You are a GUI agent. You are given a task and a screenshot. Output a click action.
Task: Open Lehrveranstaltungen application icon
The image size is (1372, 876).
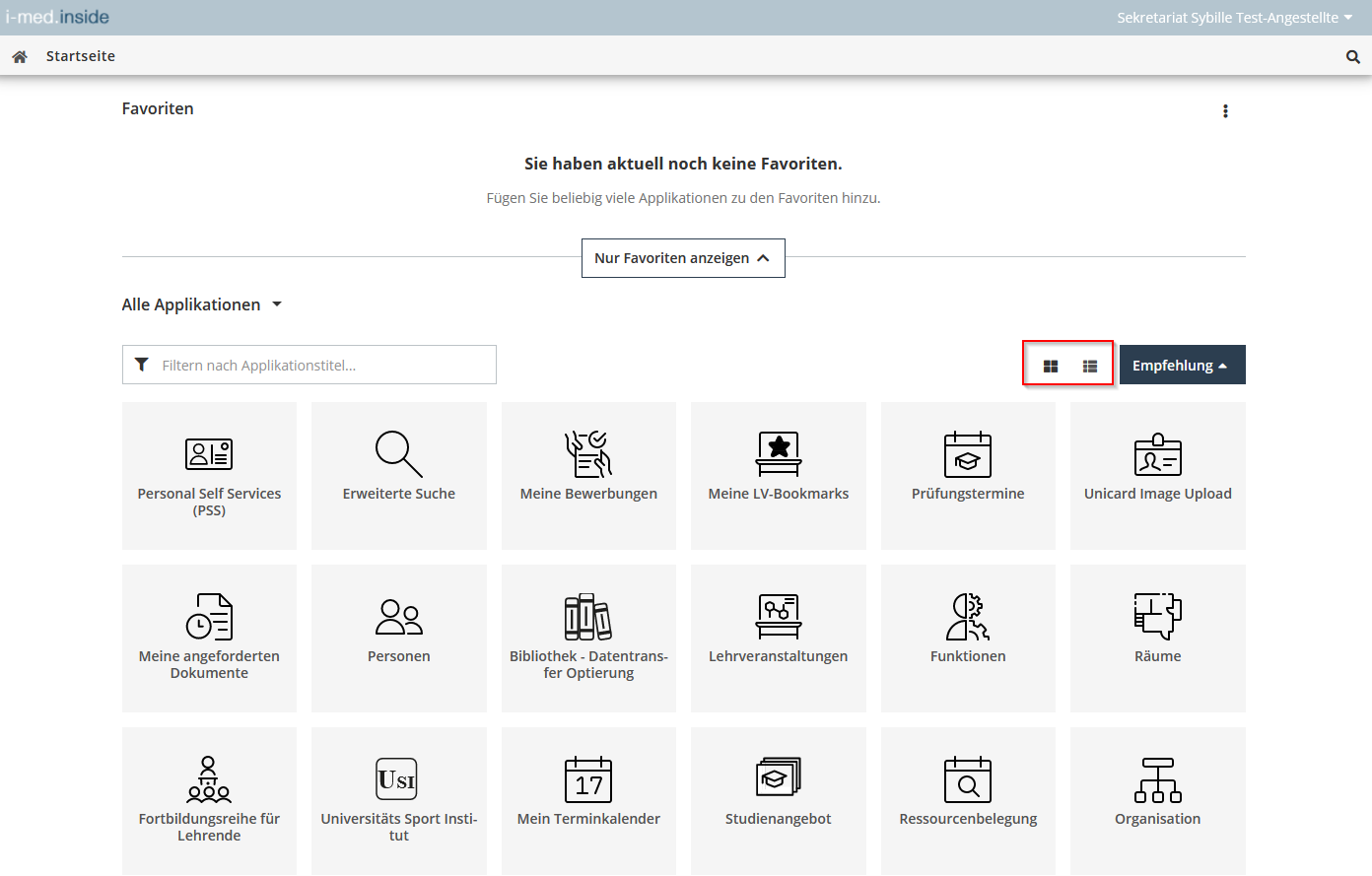click(x=779, y=616)
